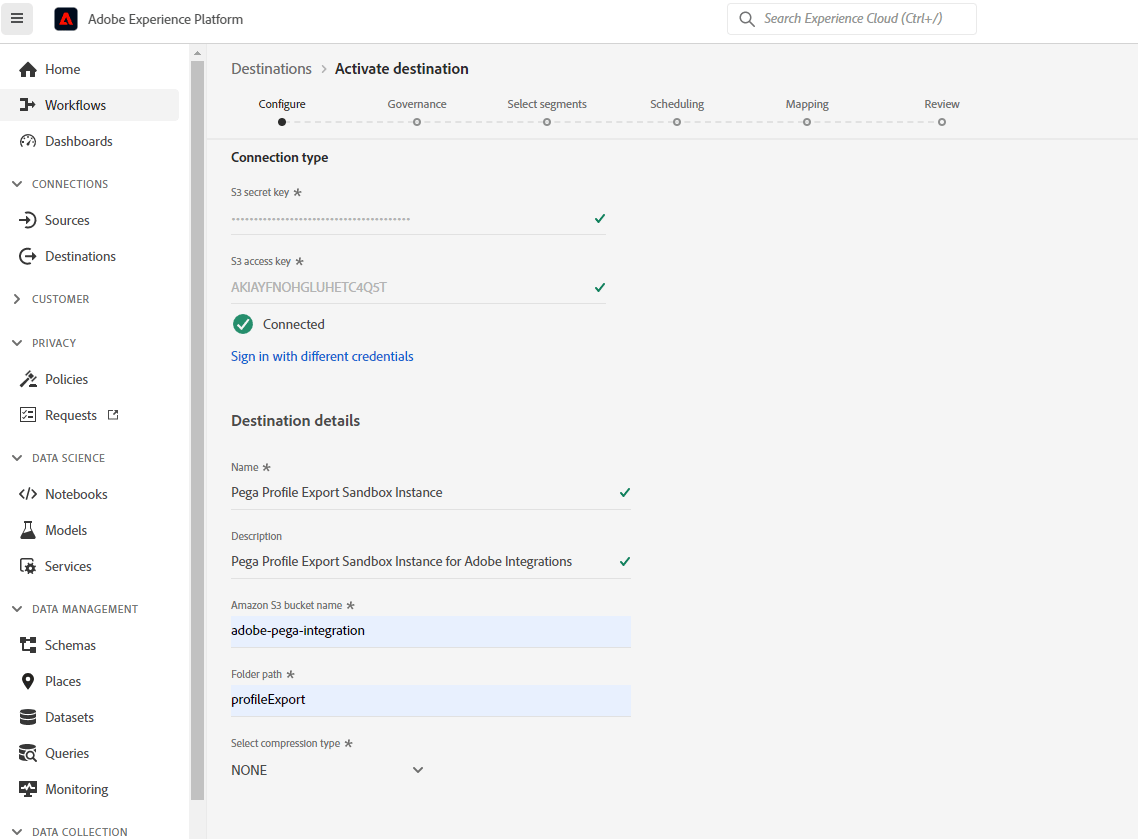Collapse the CONNECTIONS section
This screenshot has width=1138, height=839.
coord(15,183)
